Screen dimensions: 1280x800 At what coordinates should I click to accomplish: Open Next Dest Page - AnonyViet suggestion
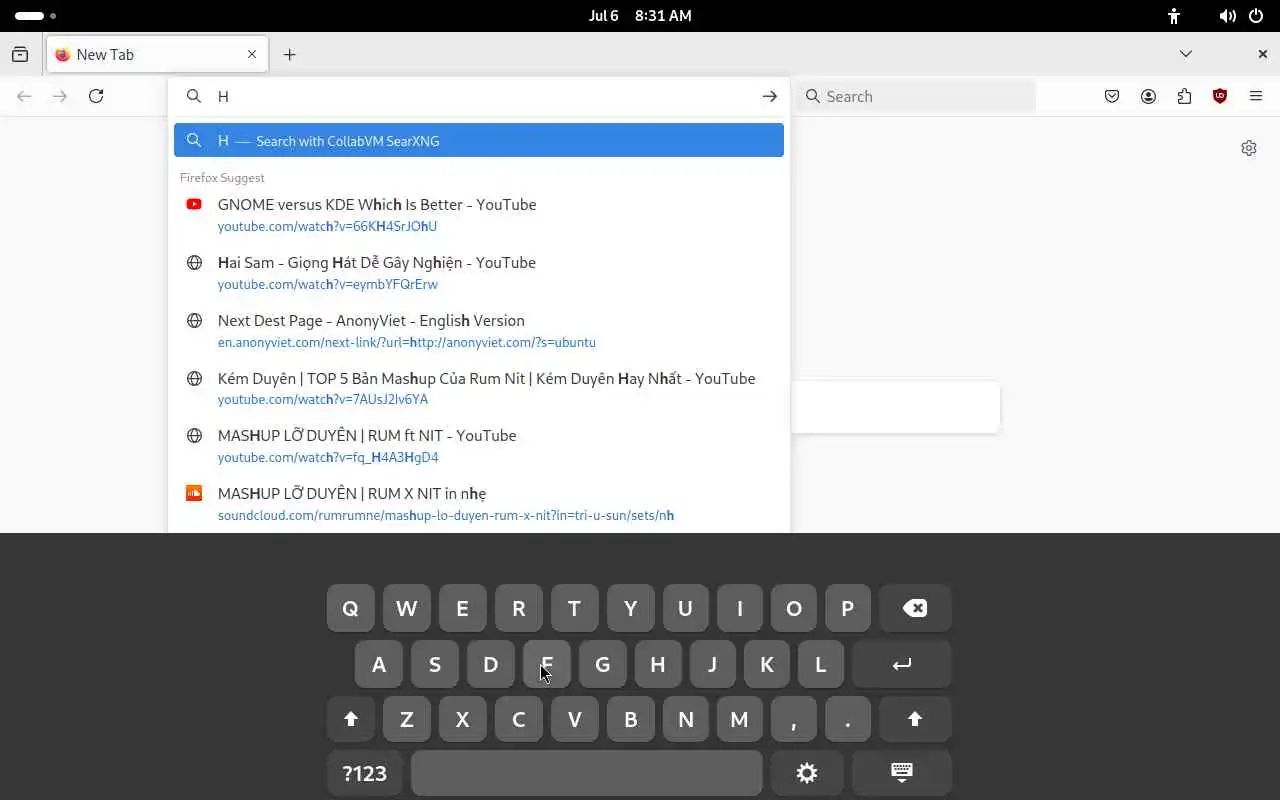(479, 330)
